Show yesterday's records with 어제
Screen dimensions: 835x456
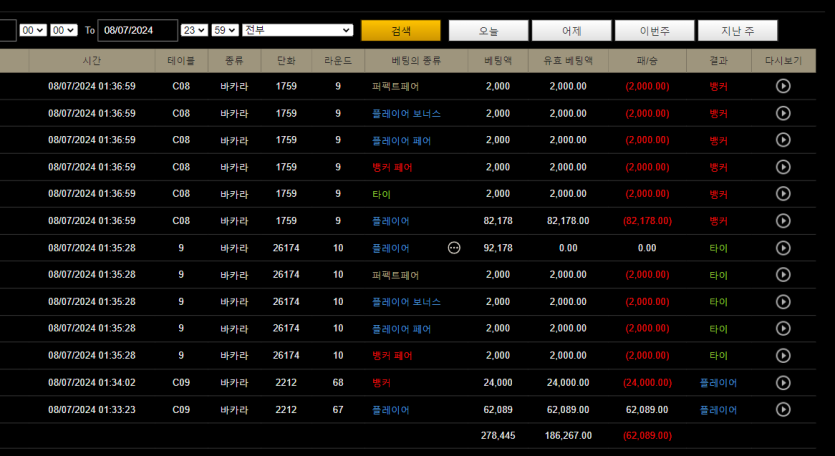[x=571, y=30]
